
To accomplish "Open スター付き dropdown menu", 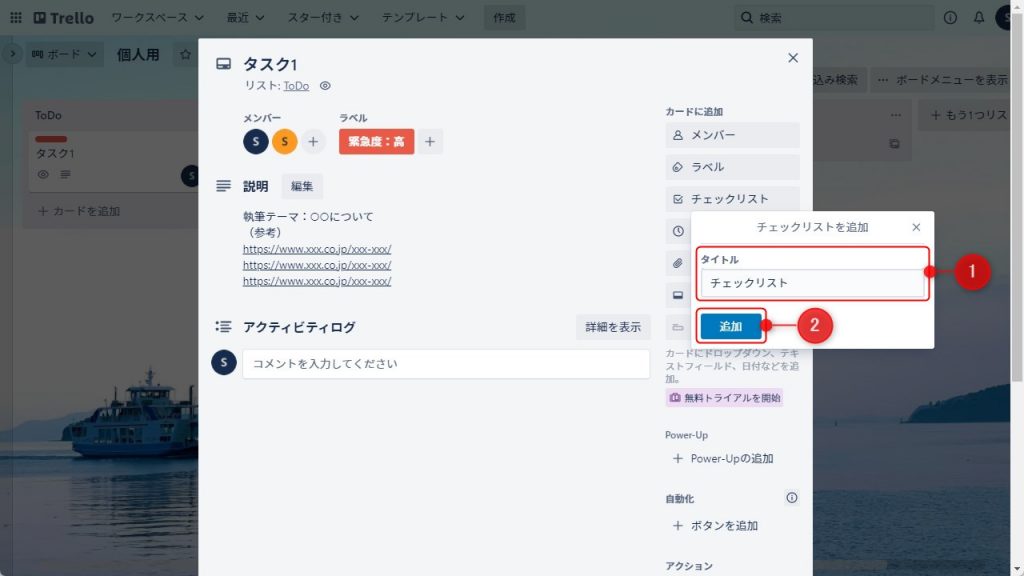I will (x=323, y=18).
